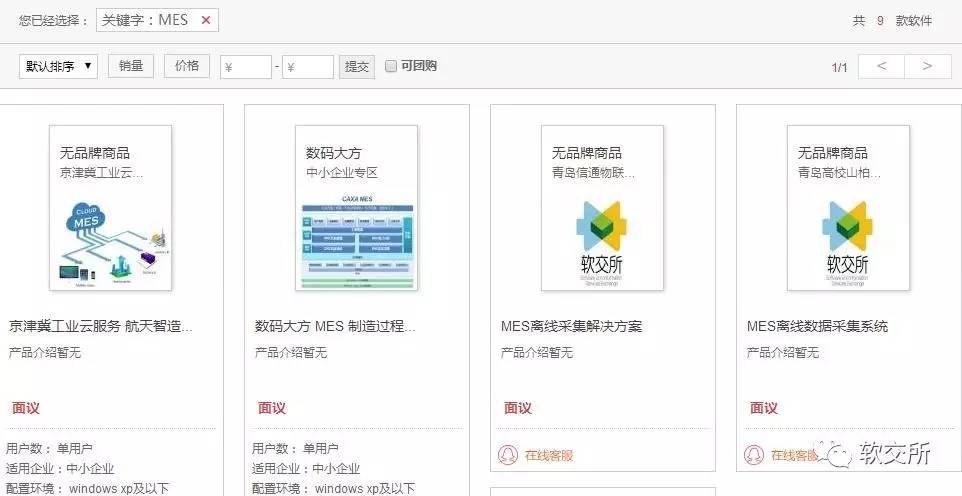The width and height of the screenshot is (962, 496).
Task: Click the 1/1 page indicator
Action: [x=839, y=68]
